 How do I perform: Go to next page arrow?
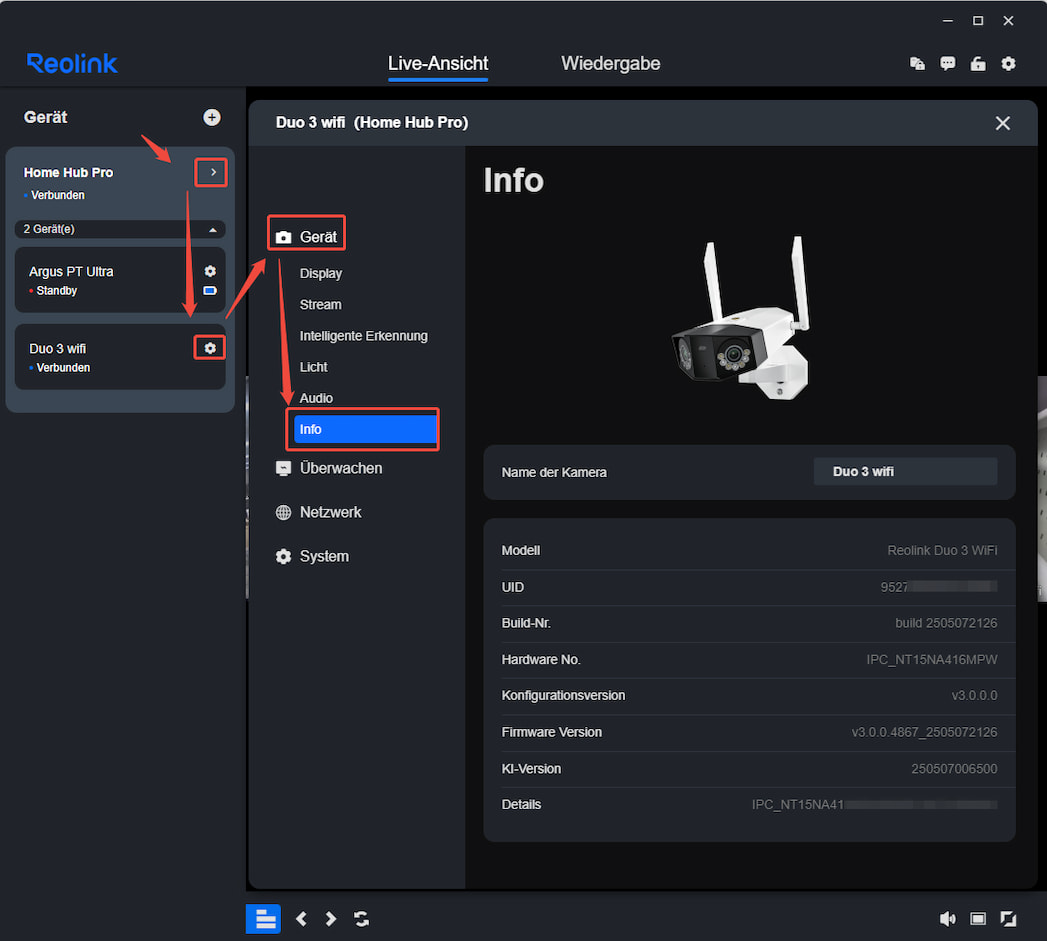click(x=331, y=919)
